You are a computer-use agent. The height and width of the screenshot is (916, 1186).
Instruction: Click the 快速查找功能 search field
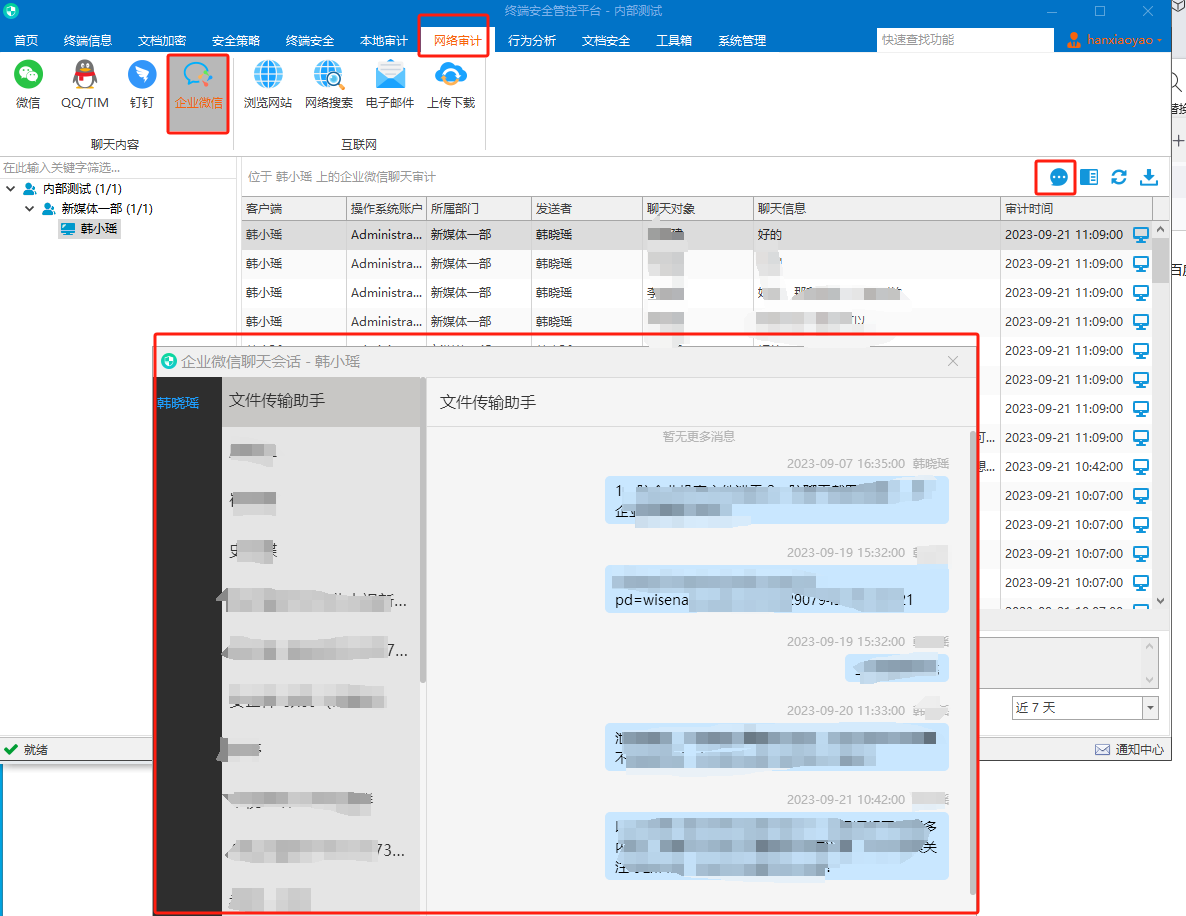click(964, 39)
